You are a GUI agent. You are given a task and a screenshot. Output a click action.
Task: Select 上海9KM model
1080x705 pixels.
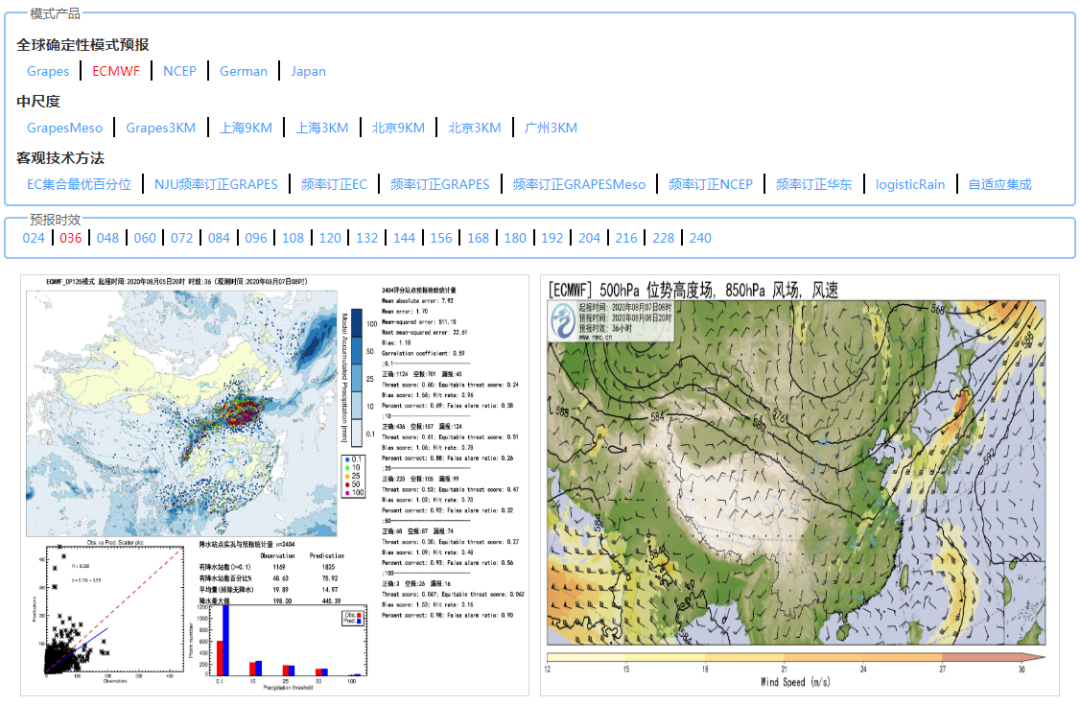[246, 127]
